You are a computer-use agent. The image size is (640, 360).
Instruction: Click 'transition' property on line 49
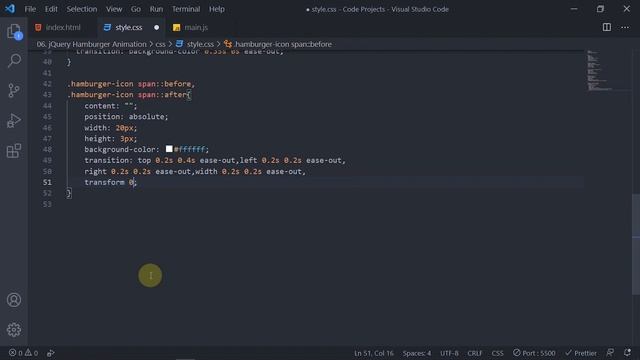(x=106, y=160)
